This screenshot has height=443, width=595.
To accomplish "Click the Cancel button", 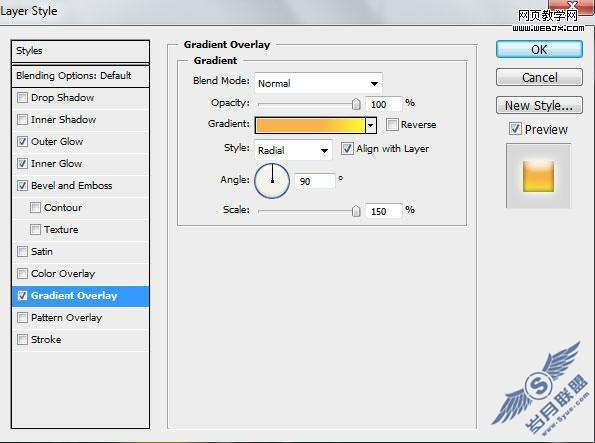I will click(x=539, y=77).
